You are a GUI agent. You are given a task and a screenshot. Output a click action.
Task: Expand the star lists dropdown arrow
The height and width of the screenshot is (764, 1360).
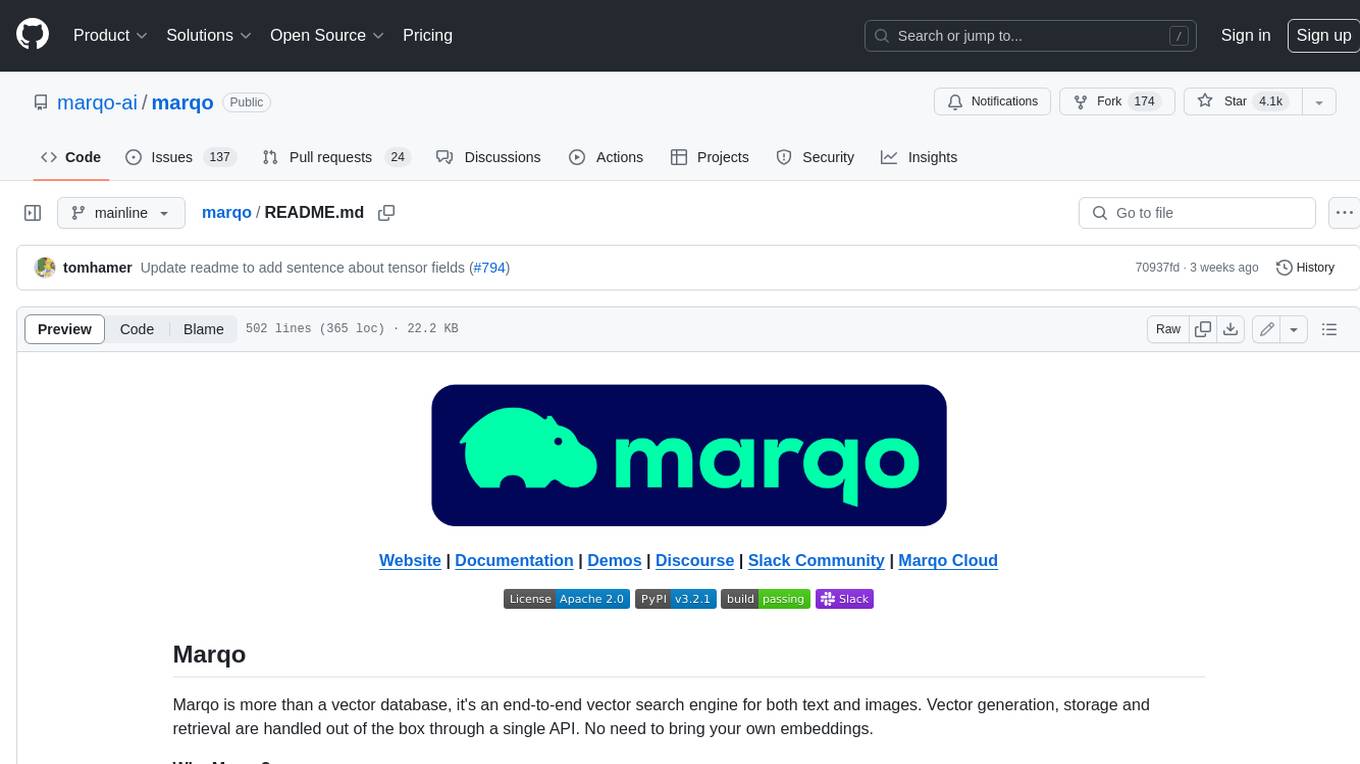click(x=1318, y=102)
